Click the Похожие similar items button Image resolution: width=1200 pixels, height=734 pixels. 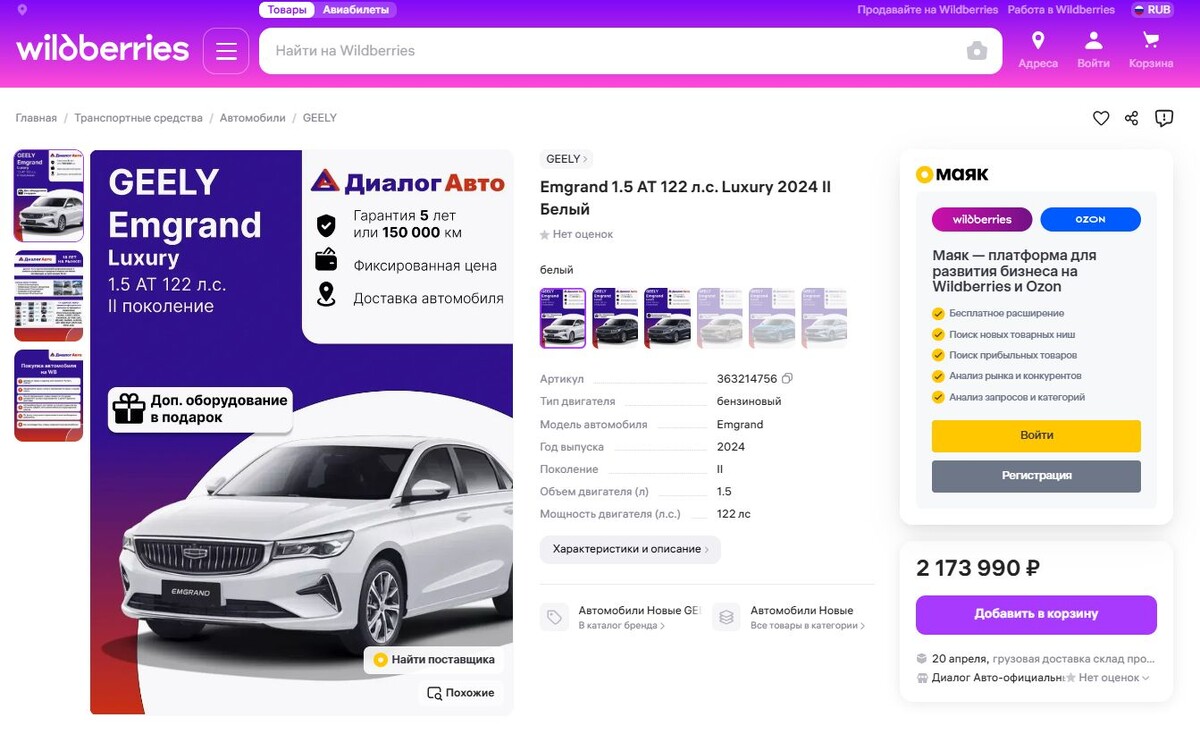click(461, 693)
